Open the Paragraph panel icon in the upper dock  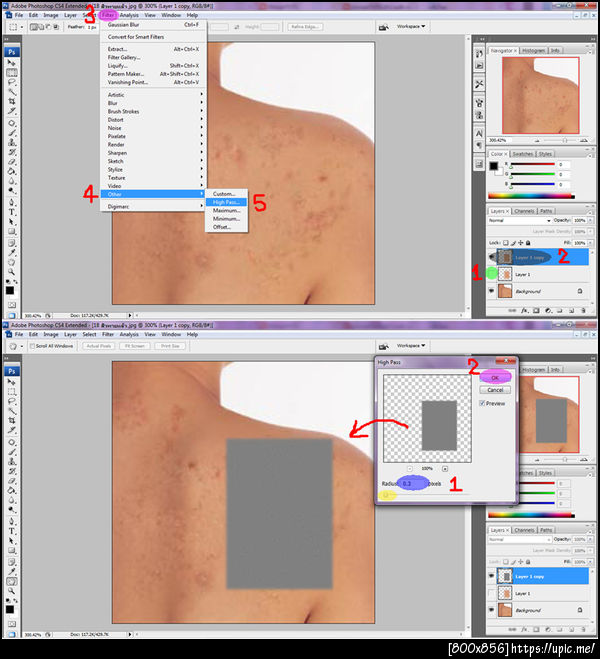pos(479,145)
